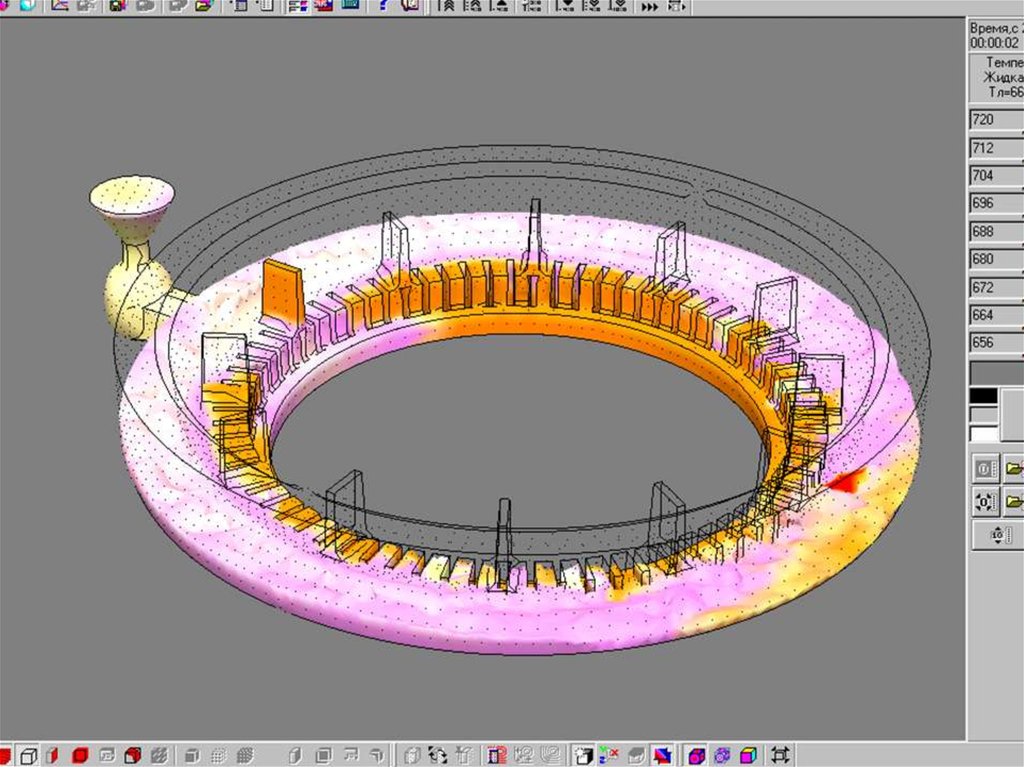Viewport: 1024px width, 767px height.
Task: Open the graph chart icon in top toolbar
Action: point(60,5)
